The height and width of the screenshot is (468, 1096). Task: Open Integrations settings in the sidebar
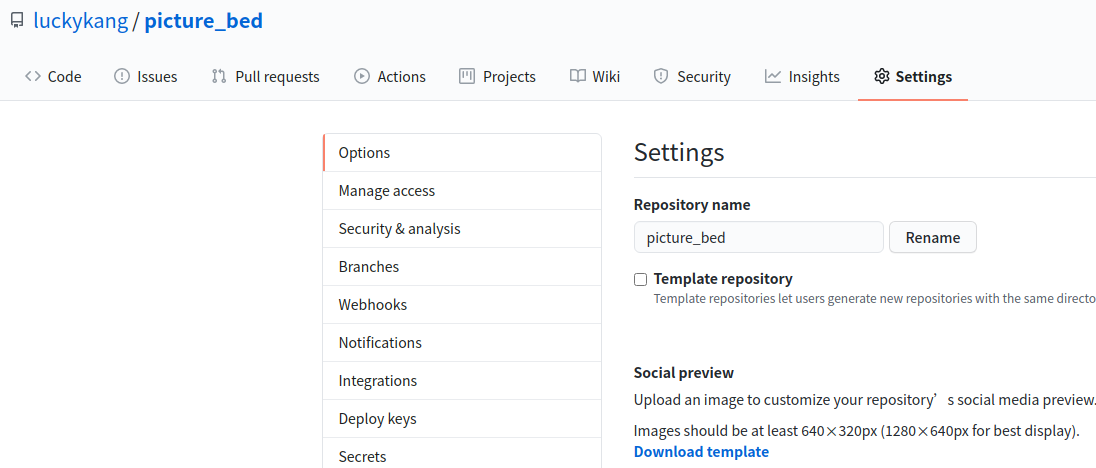click(x=462, y=381)
